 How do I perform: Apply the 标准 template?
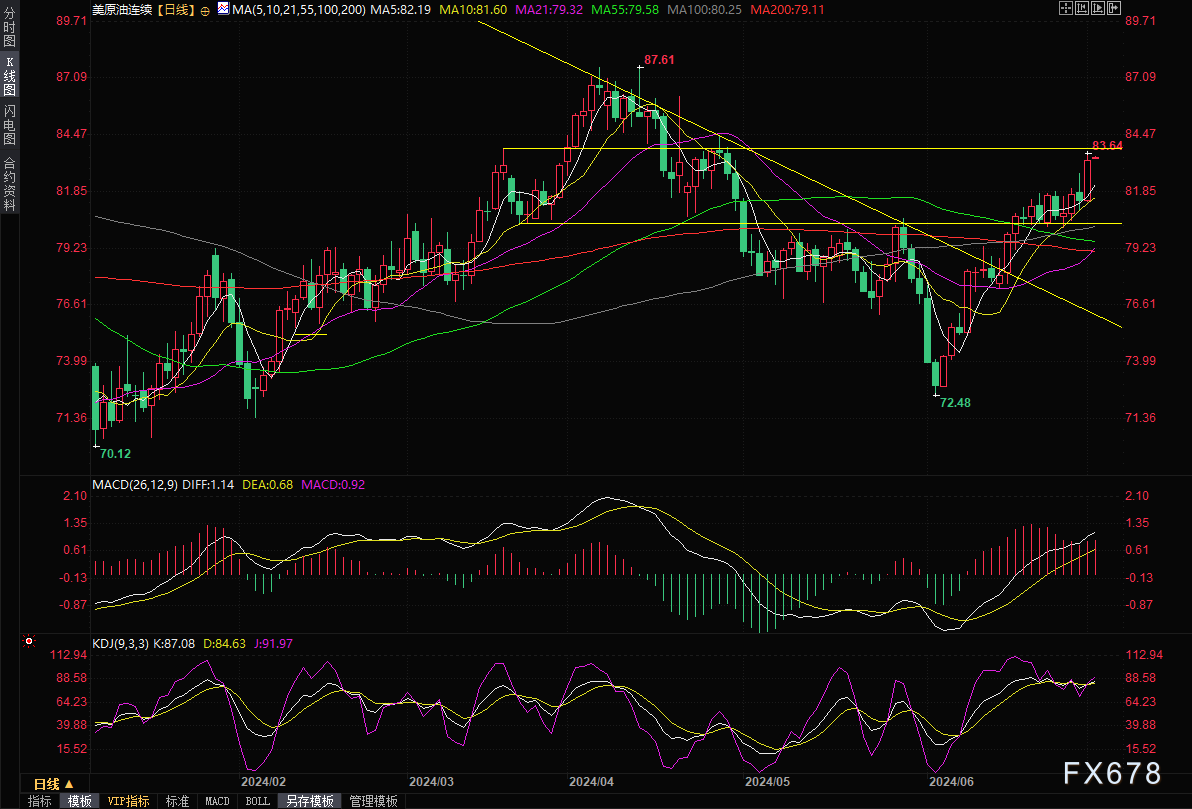(x=177, y=801)
